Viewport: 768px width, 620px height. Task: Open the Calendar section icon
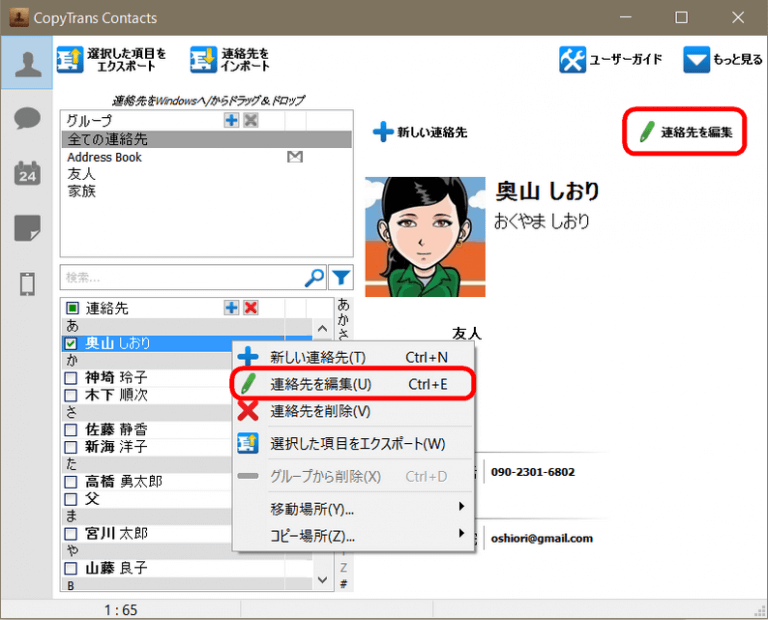coord(27,173)
